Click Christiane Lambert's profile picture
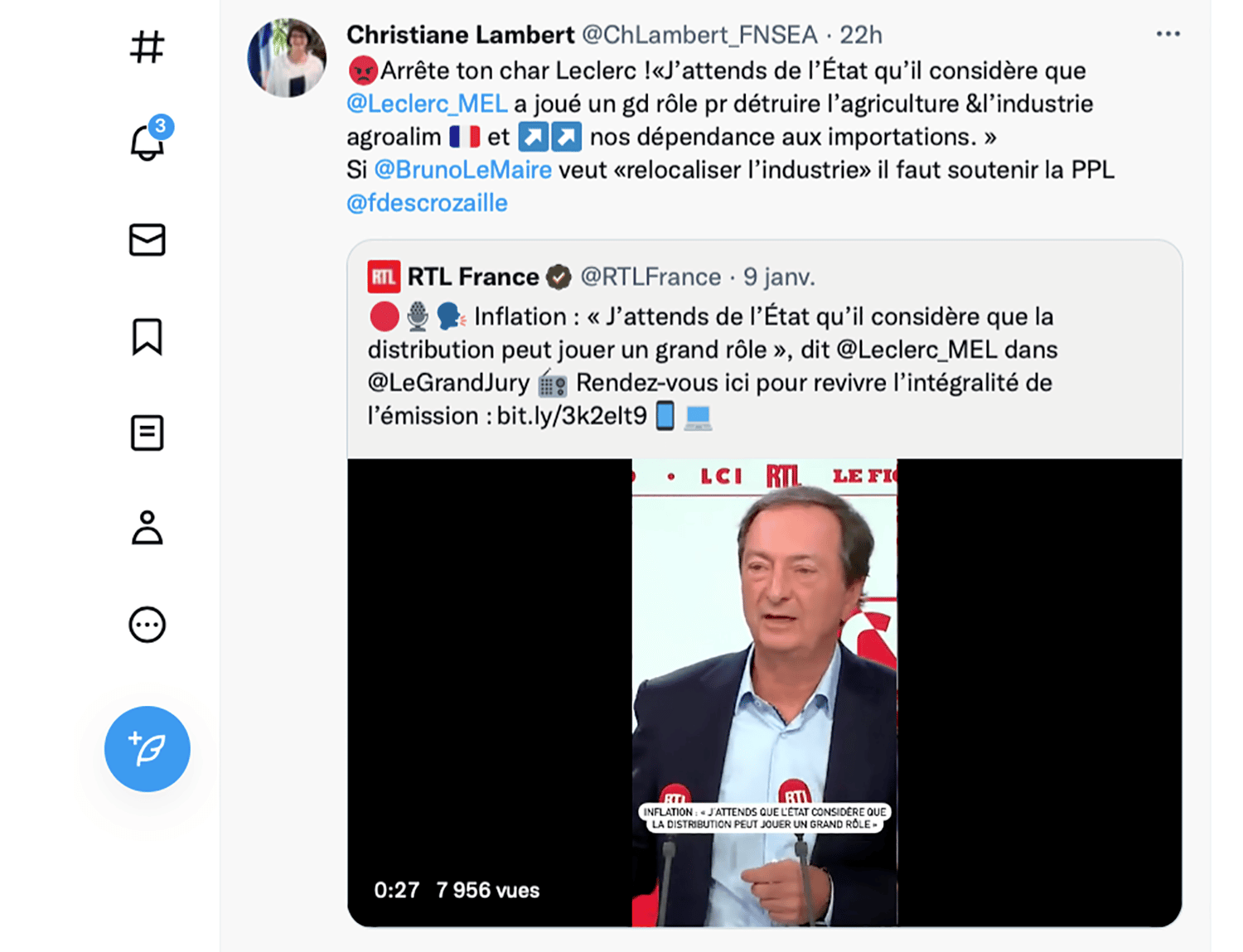Screen dimensions: 1243x952 (x=287, y=58)
